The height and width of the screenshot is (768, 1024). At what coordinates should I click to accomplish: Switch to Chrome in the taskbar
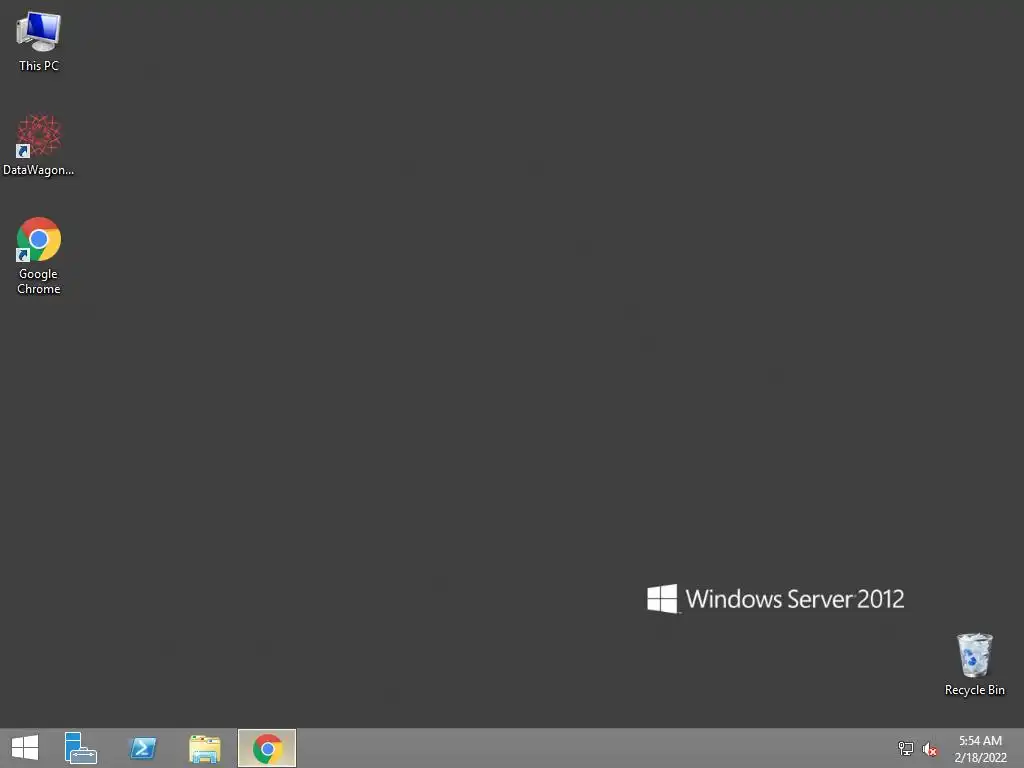point(267,748)
